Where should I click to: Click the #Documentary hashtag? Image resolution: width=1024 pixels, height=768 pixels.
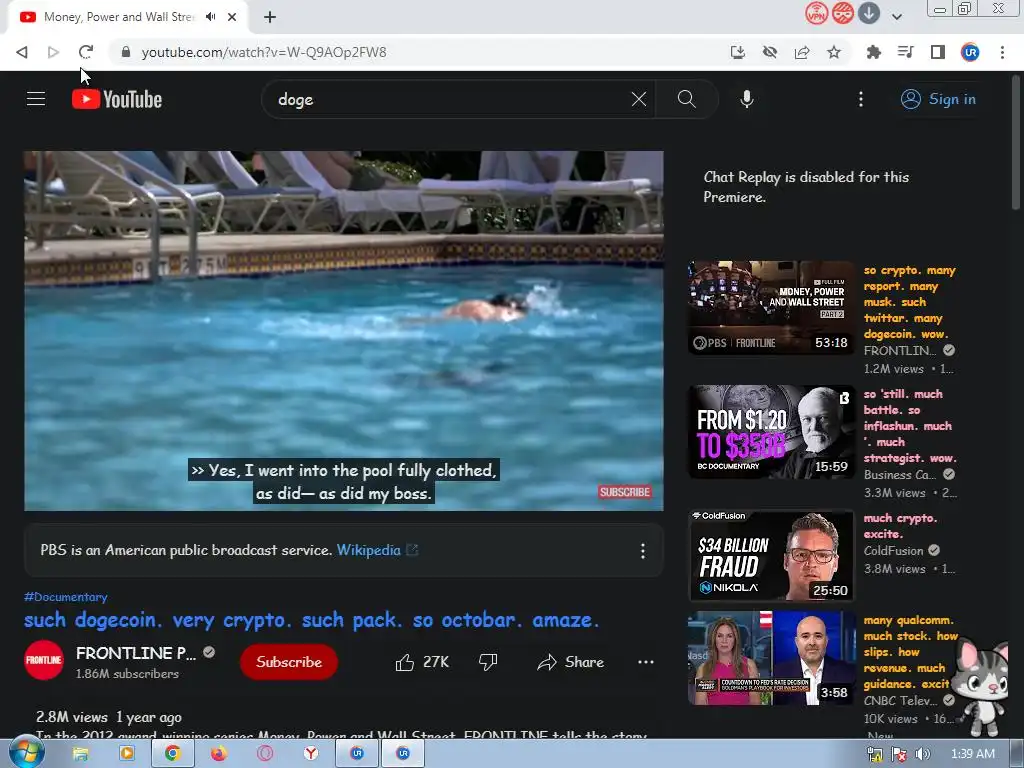(x=65, y=597)
